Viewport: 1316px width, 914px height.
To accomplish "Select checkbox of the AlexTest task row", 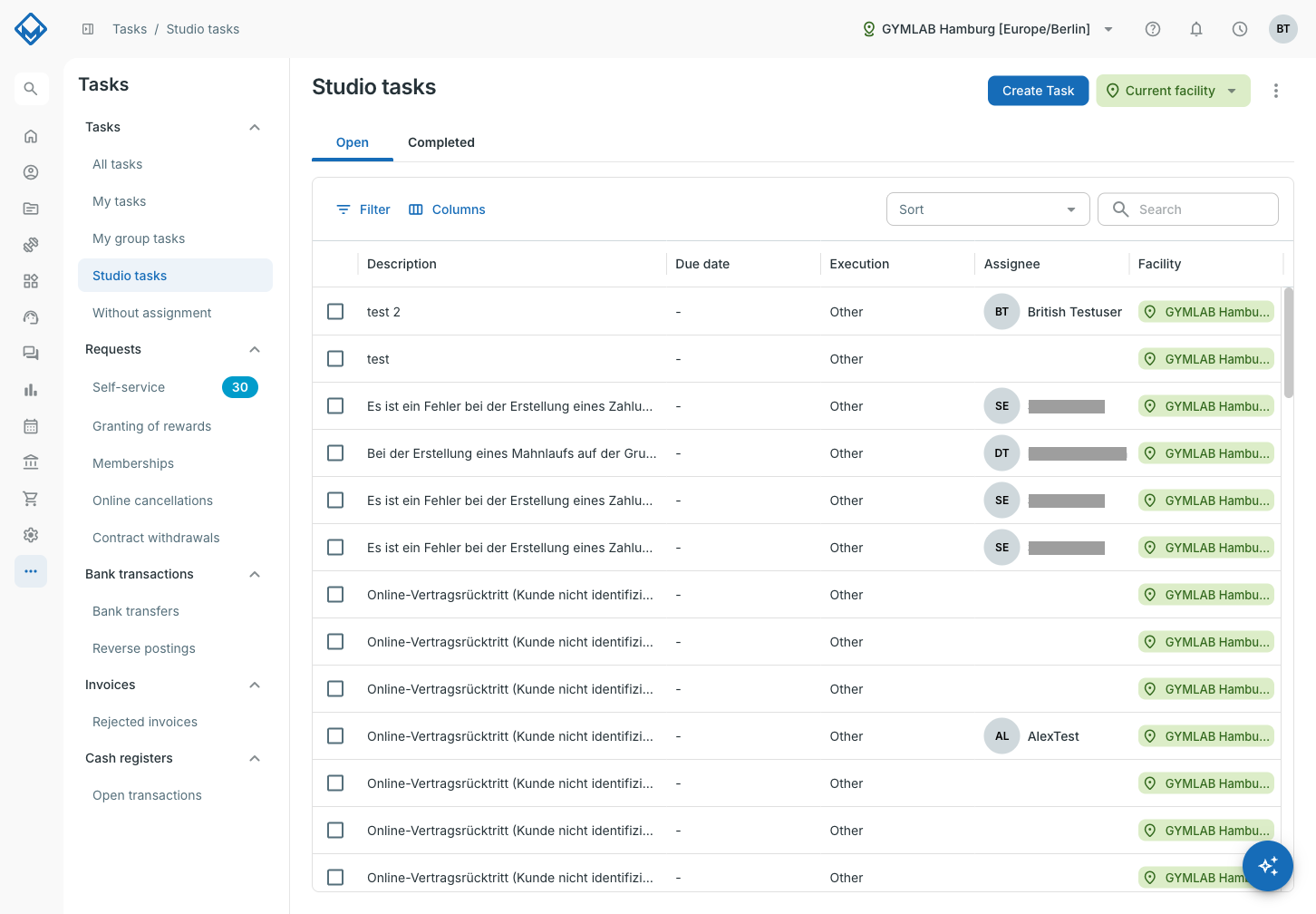I will pos(335,736).
